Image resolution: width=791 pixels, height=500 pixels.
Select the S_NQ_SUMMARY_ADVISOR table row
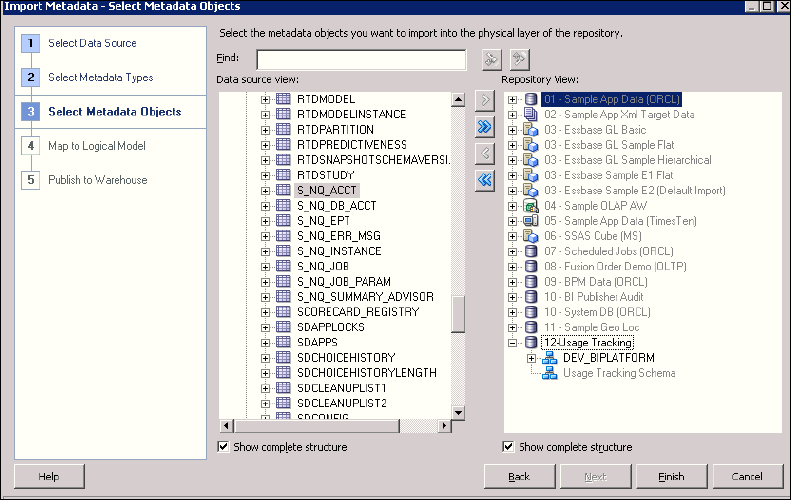pos(365,297)
